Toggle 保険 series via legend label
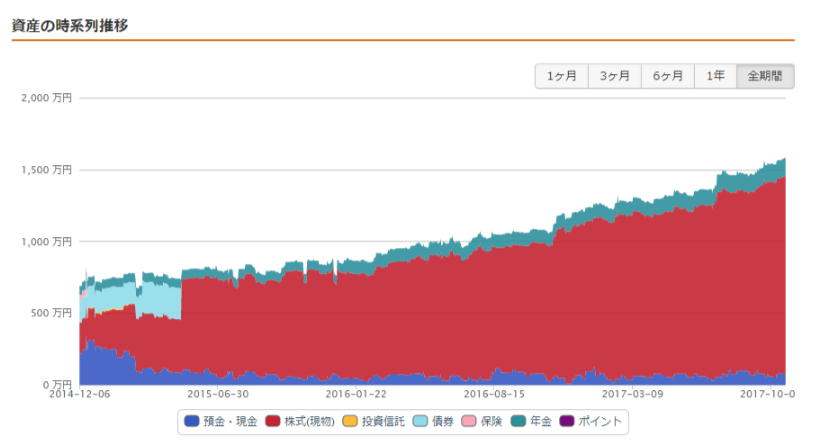This screenshot has height=440, width=815. pyautogui.click(x=492, y=421)
